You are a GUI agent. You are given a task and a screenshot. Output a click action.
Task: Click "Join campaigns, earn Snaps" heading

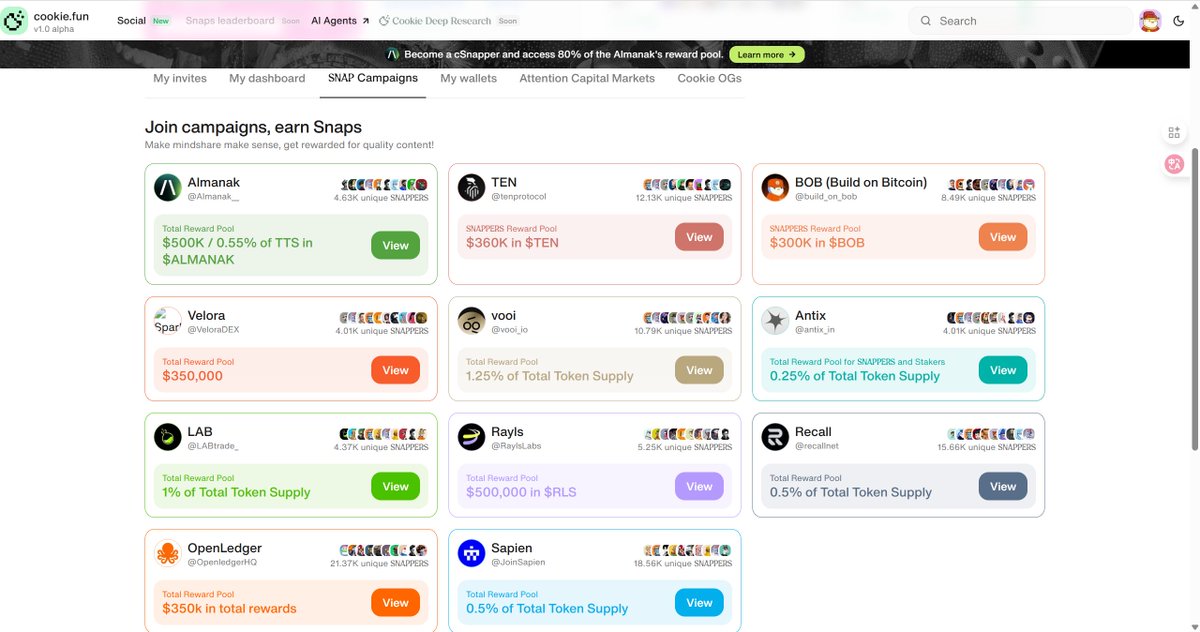click(x=253, y=127)
